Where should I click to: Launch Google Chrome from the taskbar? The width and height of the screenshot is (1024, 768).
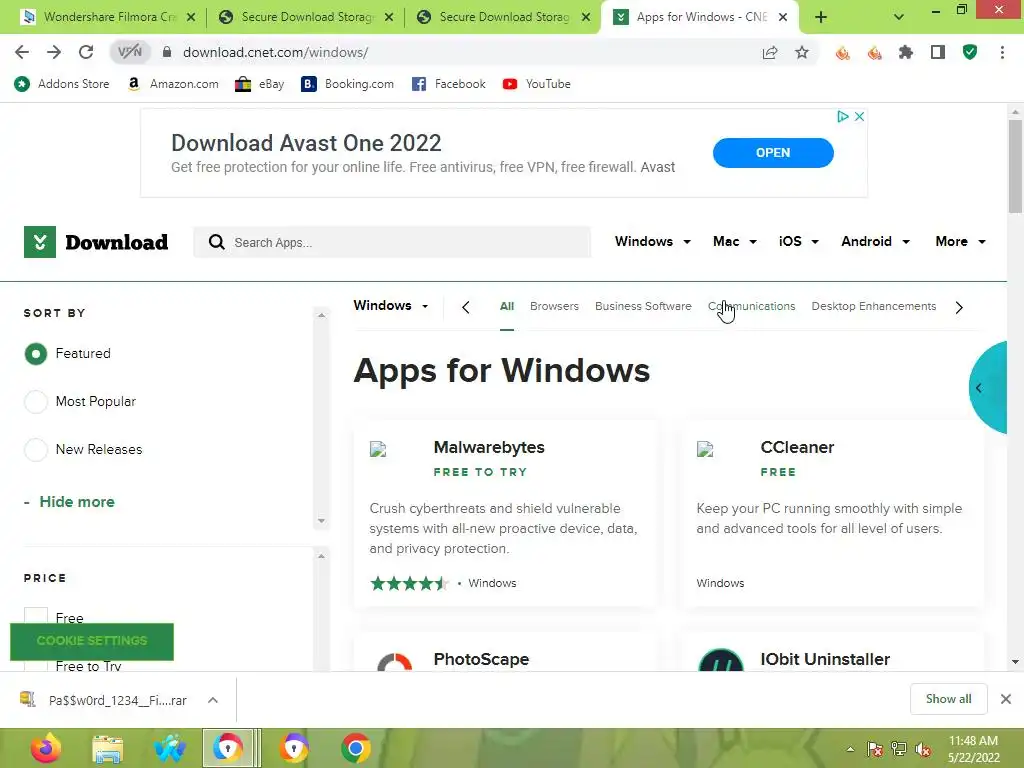[x=356, y=748]
